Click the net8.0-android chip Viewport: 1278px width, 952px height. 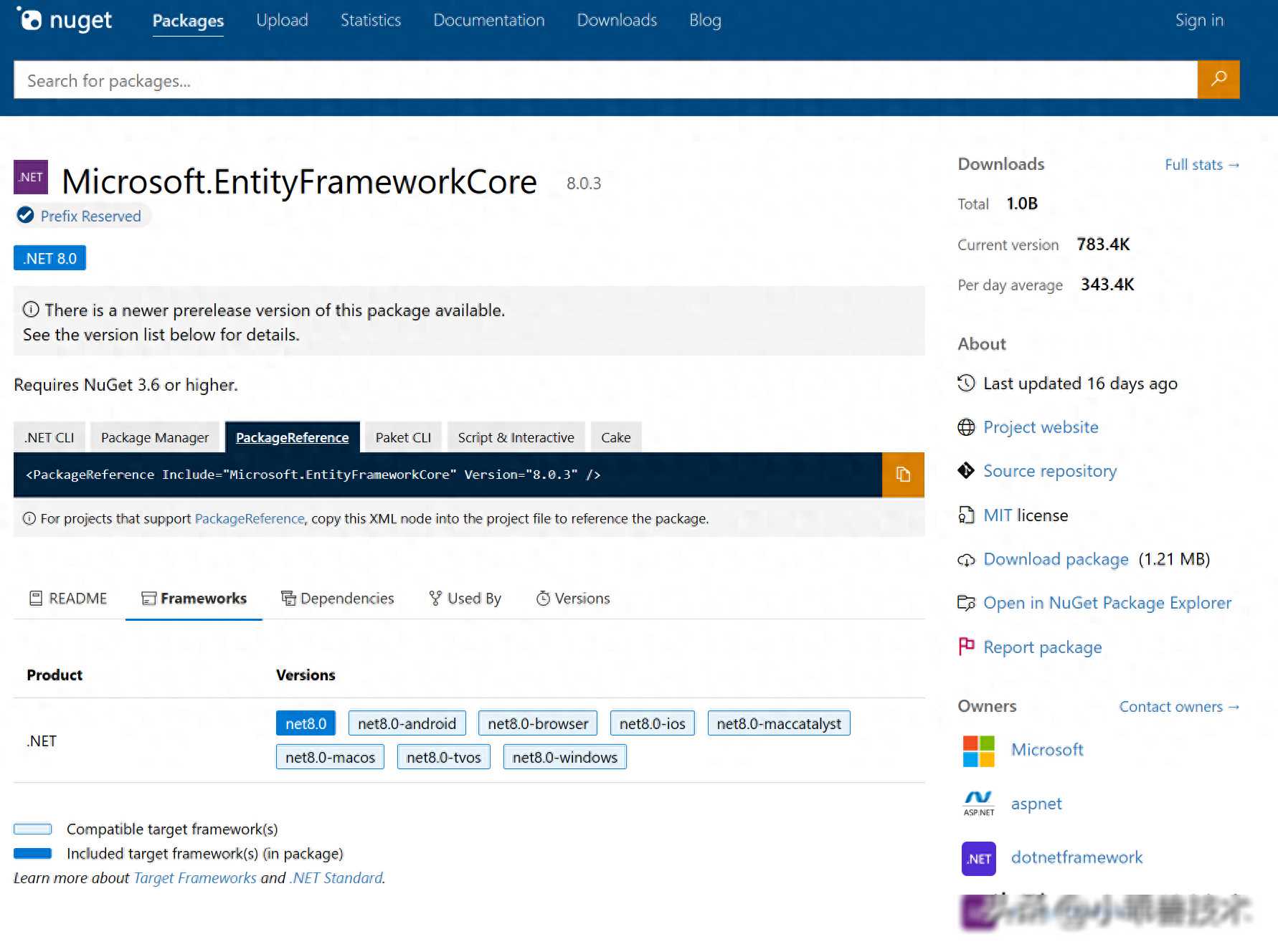(407, 723)
